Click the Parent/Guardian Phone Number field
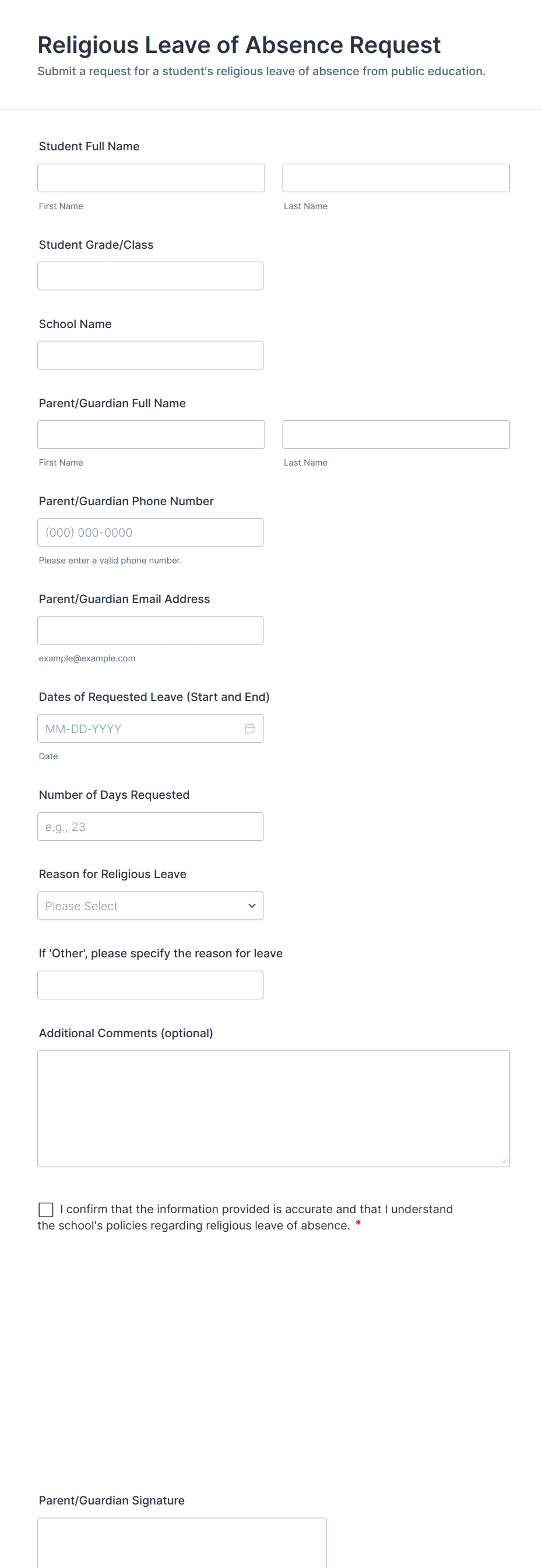542x1568 pixels. 150,533
